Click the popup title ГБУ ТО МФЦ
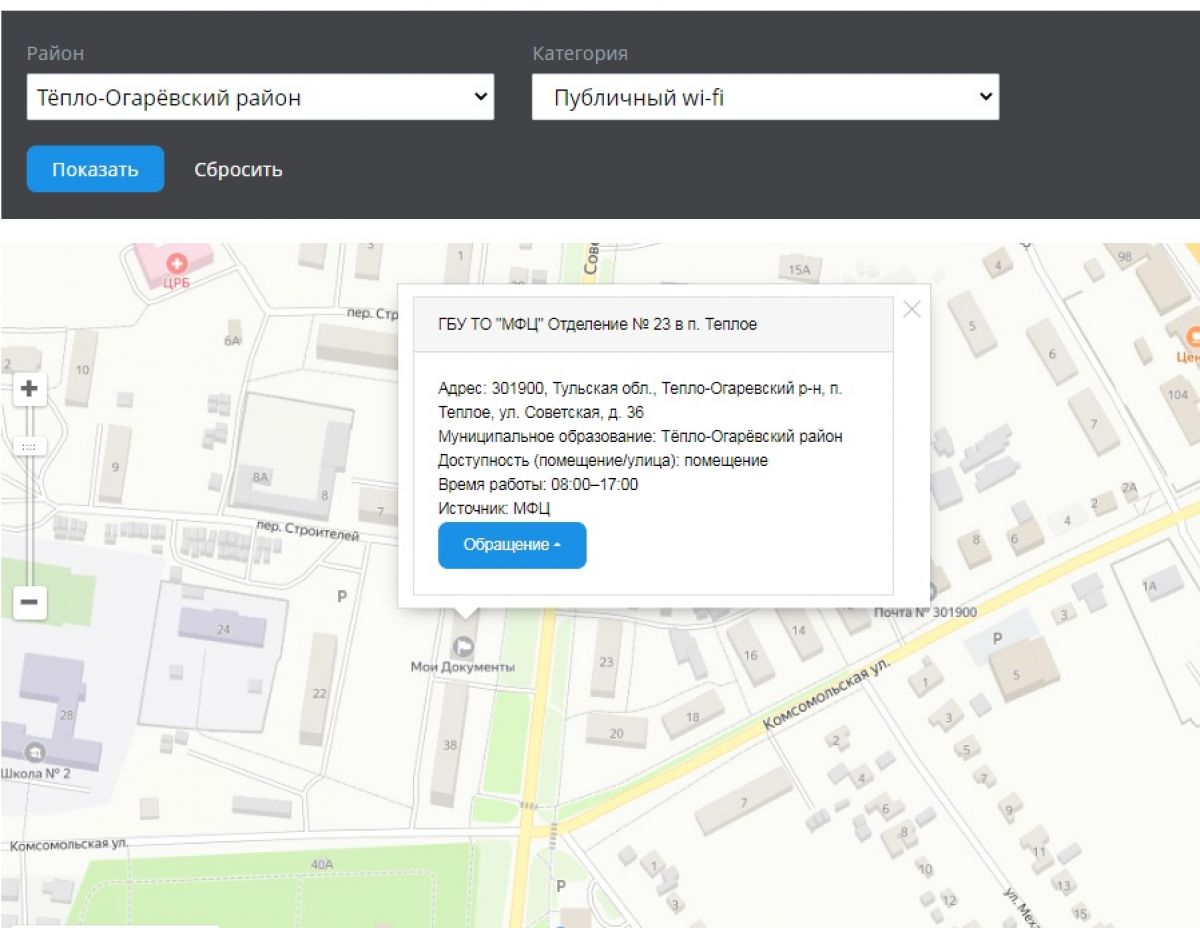This screenshot has width=1200, height=928. point(598,325)
